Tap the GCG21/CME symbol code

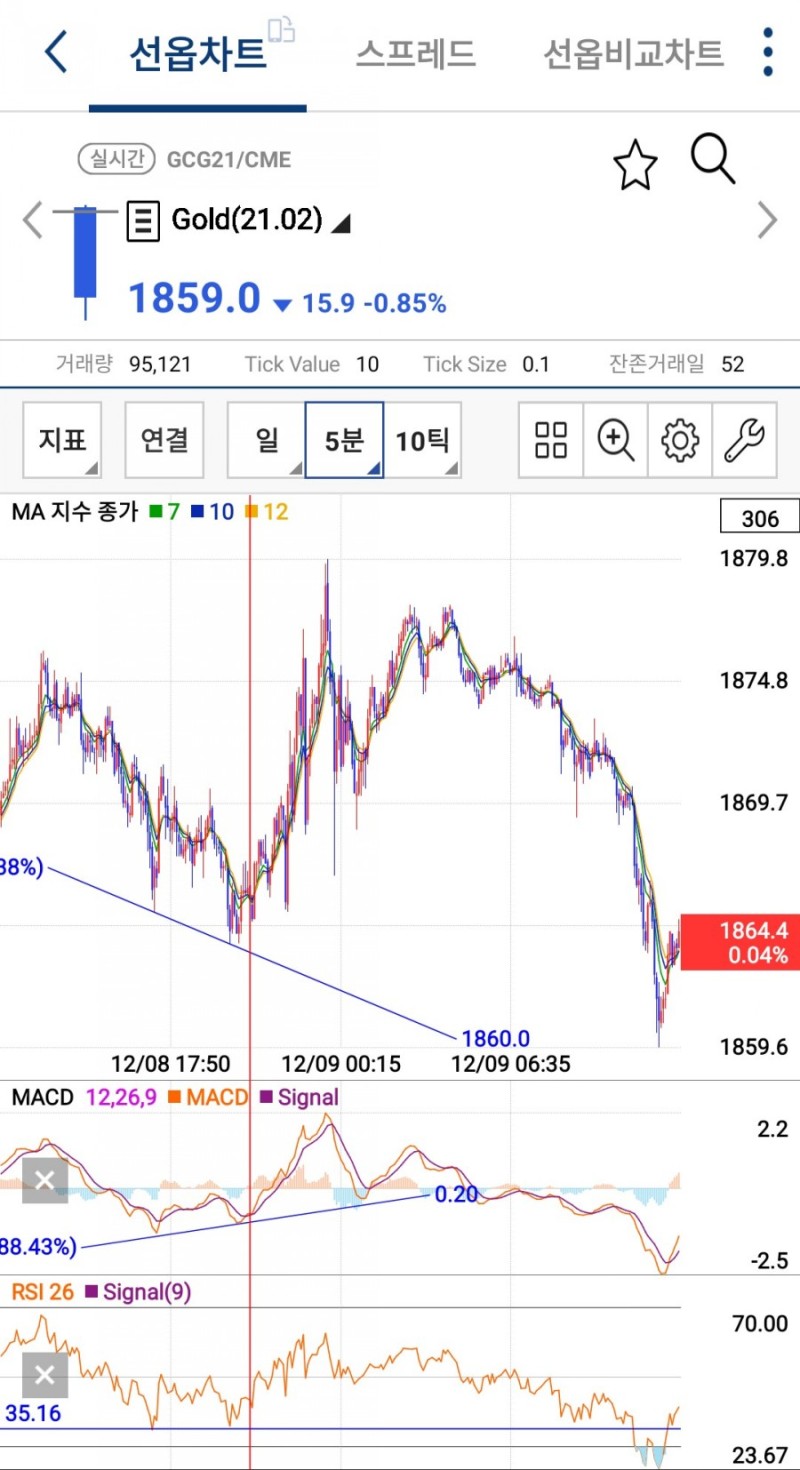point(229,160)
